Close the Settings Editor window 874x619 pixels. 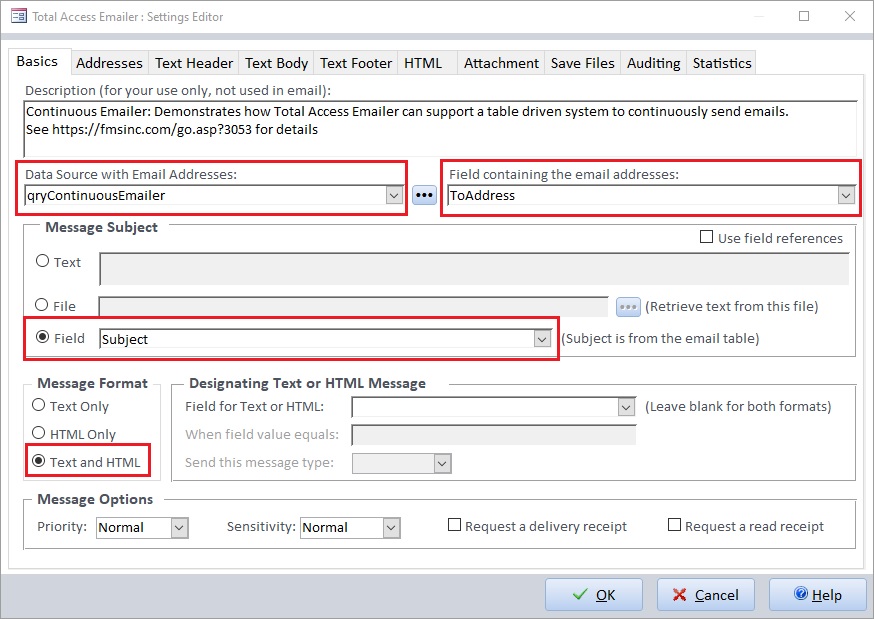849,16
